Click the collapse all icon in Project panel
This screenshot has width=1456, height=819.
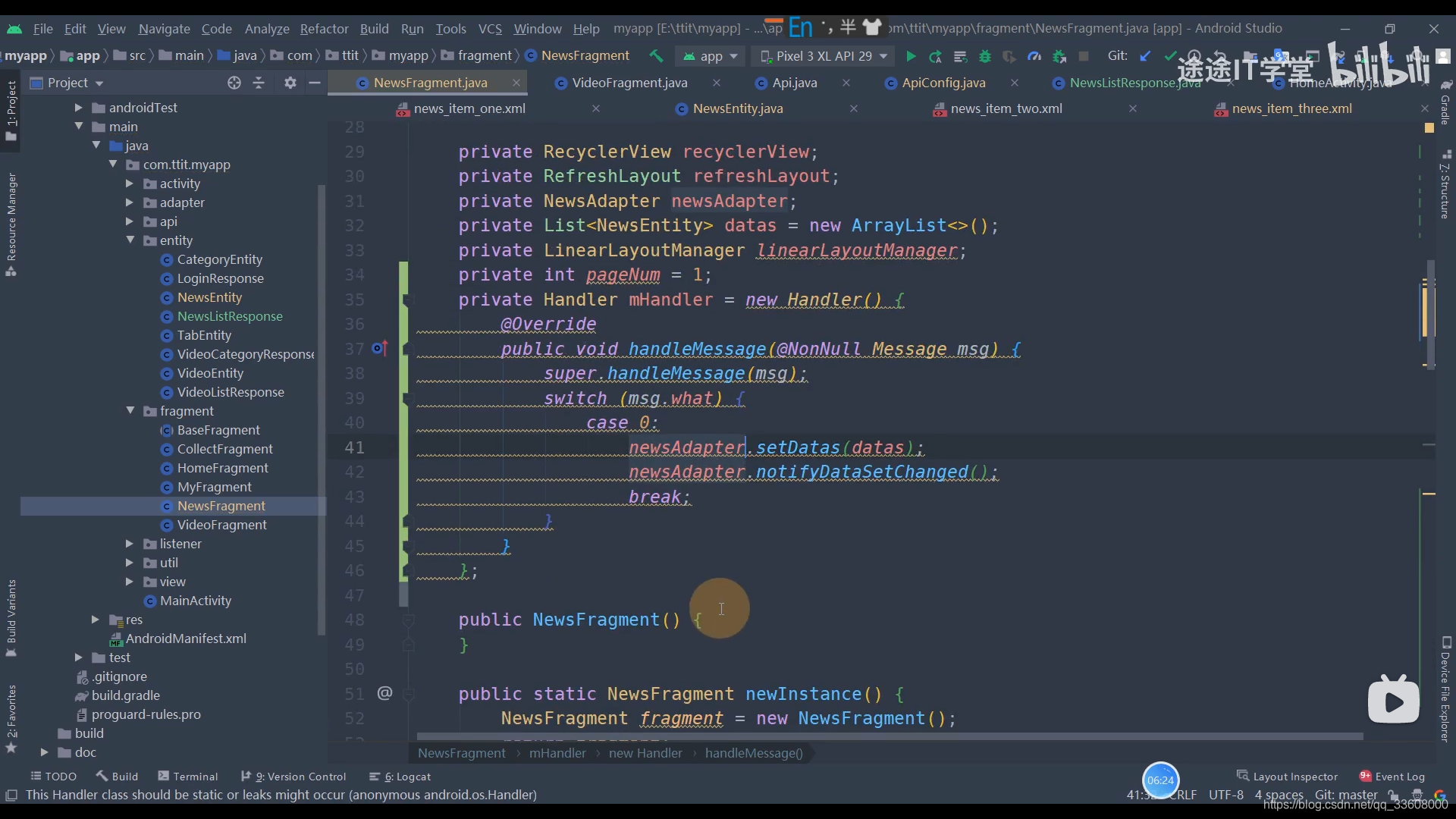click(259, 83)
